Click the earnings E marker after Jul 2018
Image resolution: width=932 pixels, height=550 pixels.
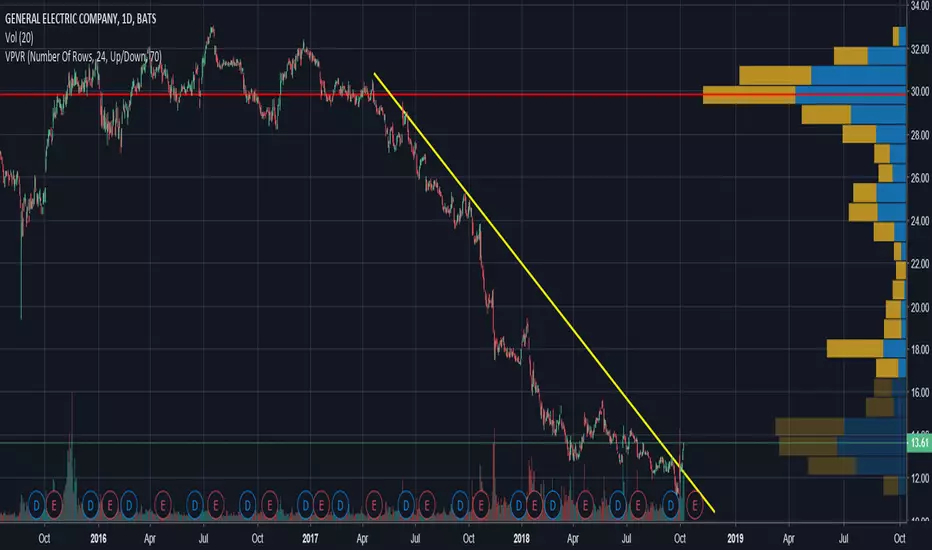638,506
